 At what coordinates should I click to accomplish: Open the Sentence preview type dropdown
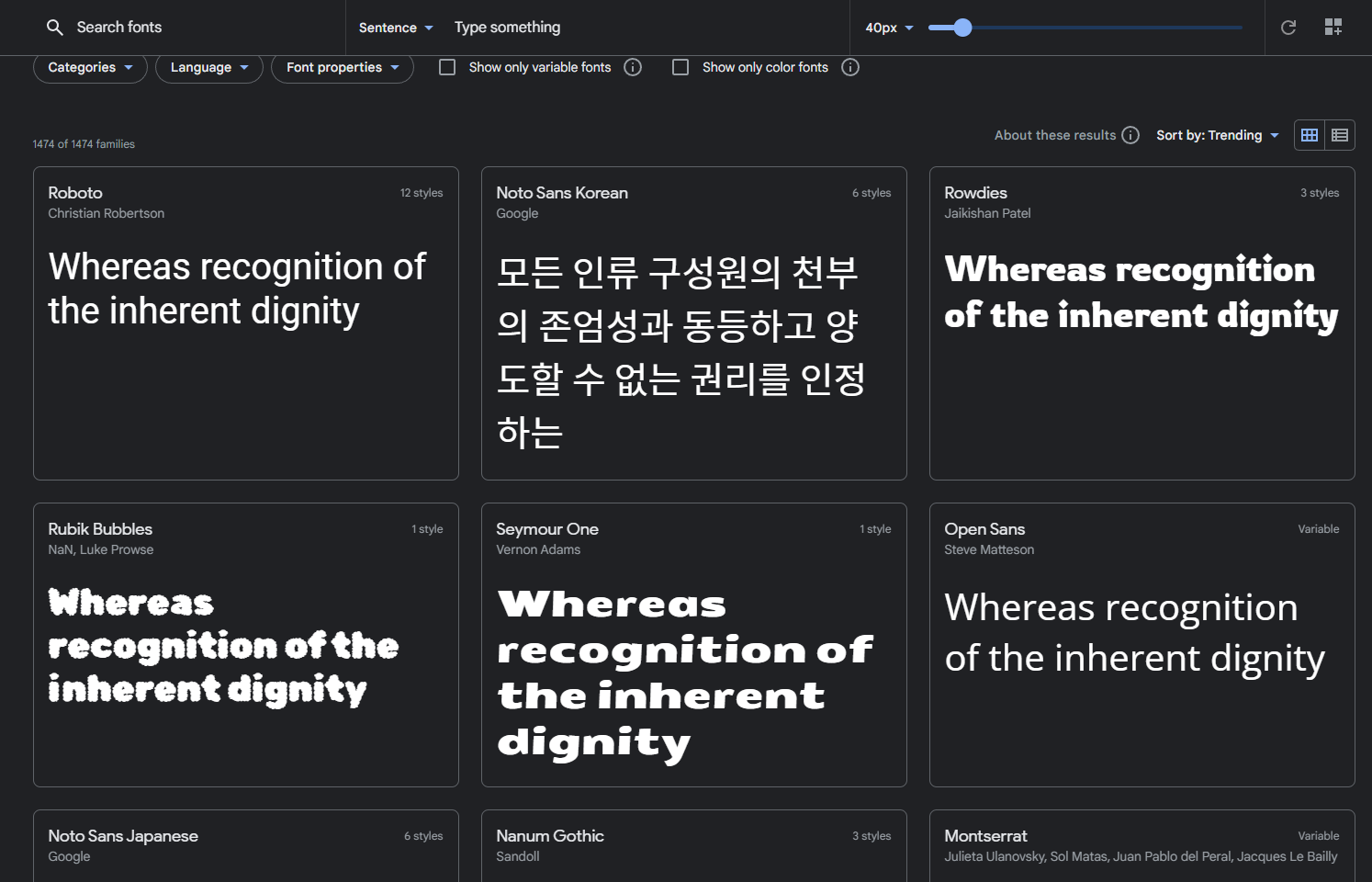pos(396,28)
